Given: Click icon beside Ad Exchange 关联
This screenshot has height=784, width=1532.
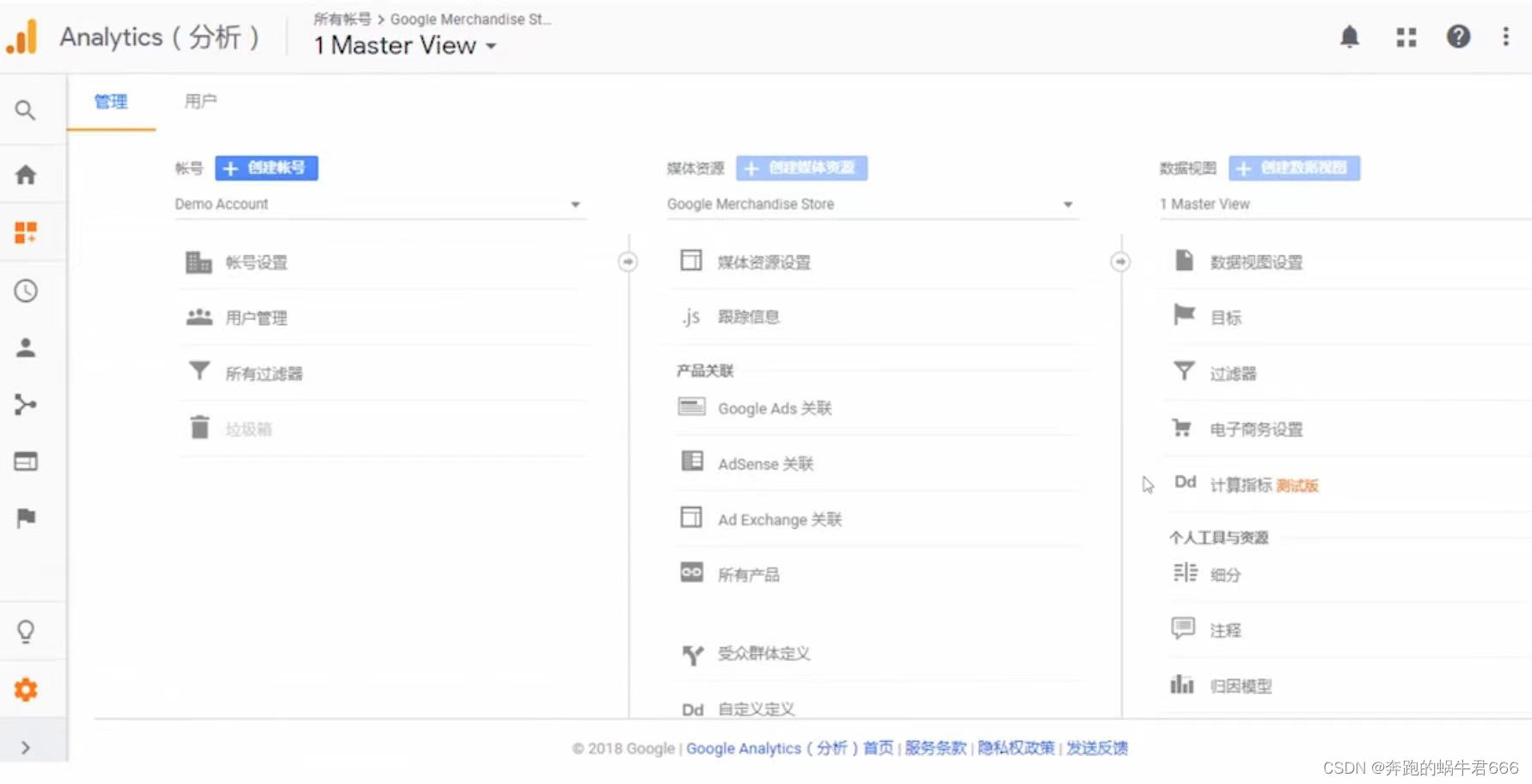Looking at the screenshot, I should 691,518.
